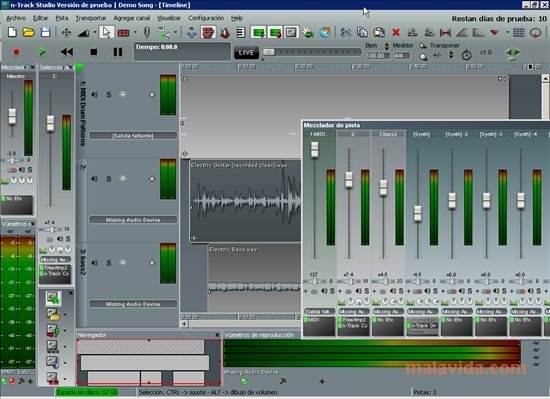This screenshot has height=399, width=550.
Task: Click the red mixer console icon
Action: [x=208, y=33]
